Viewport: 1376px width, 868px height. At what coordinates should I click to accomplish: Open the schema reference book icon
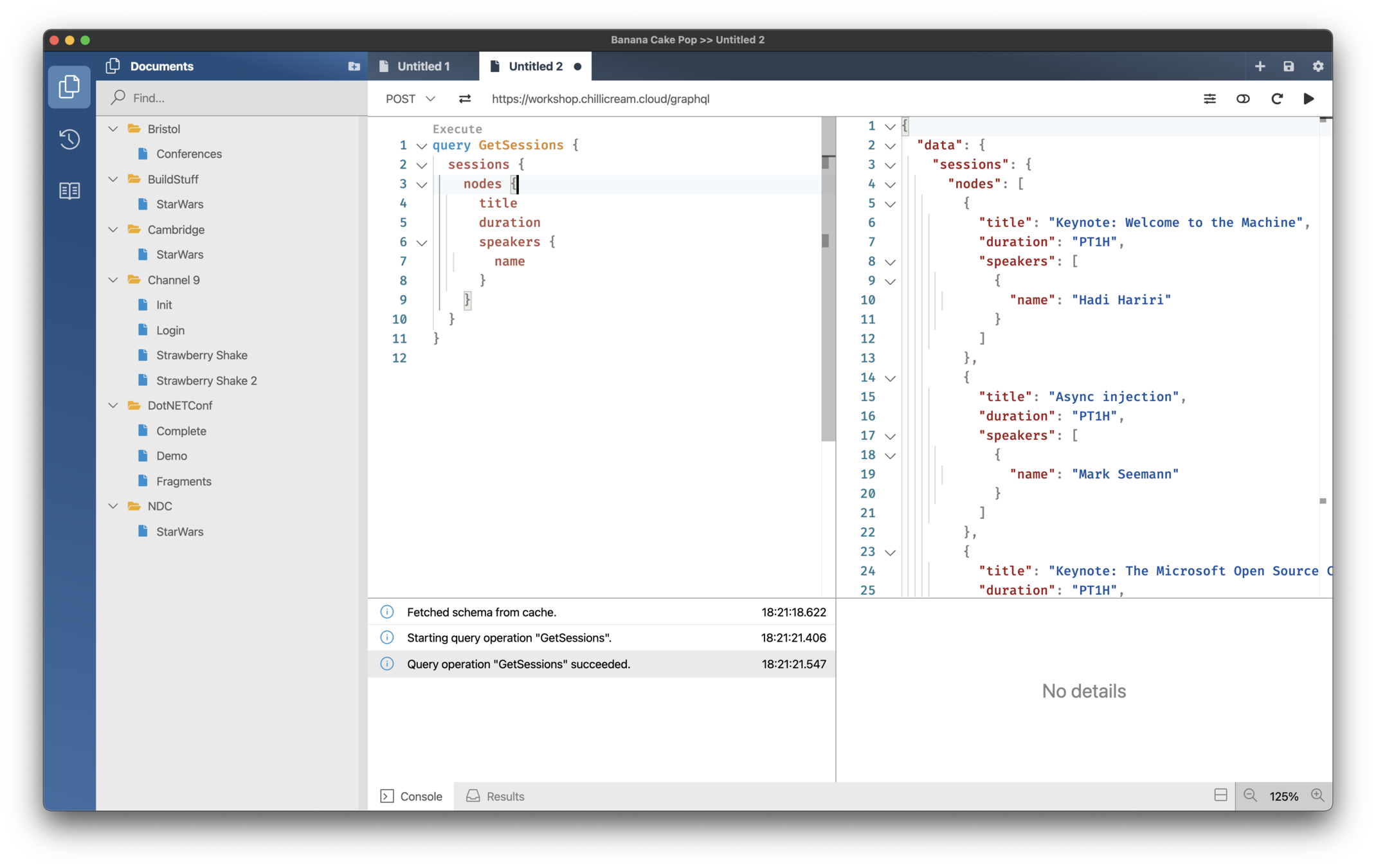coord(69,190)
